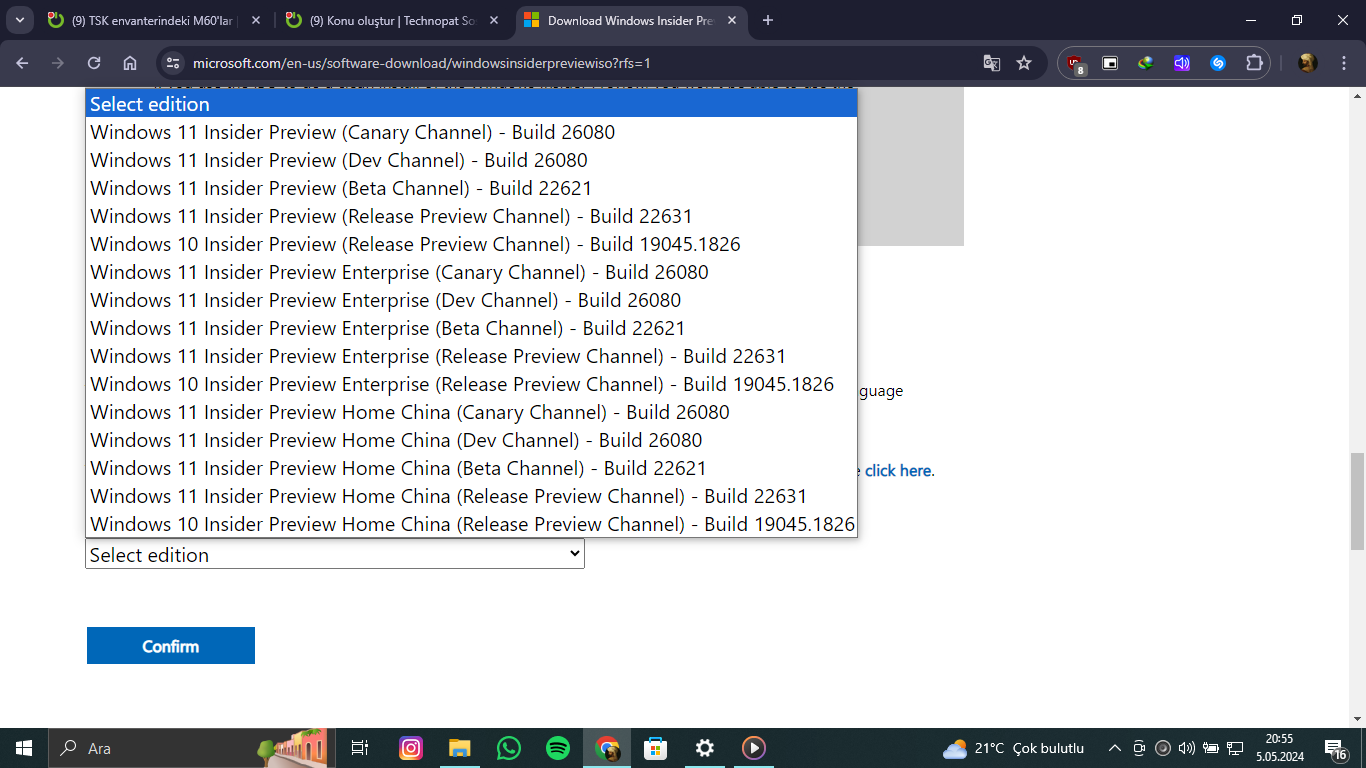Select Windows 11 Home China (Canary Channel)
1366x768 pixels.
click(471, 412)
